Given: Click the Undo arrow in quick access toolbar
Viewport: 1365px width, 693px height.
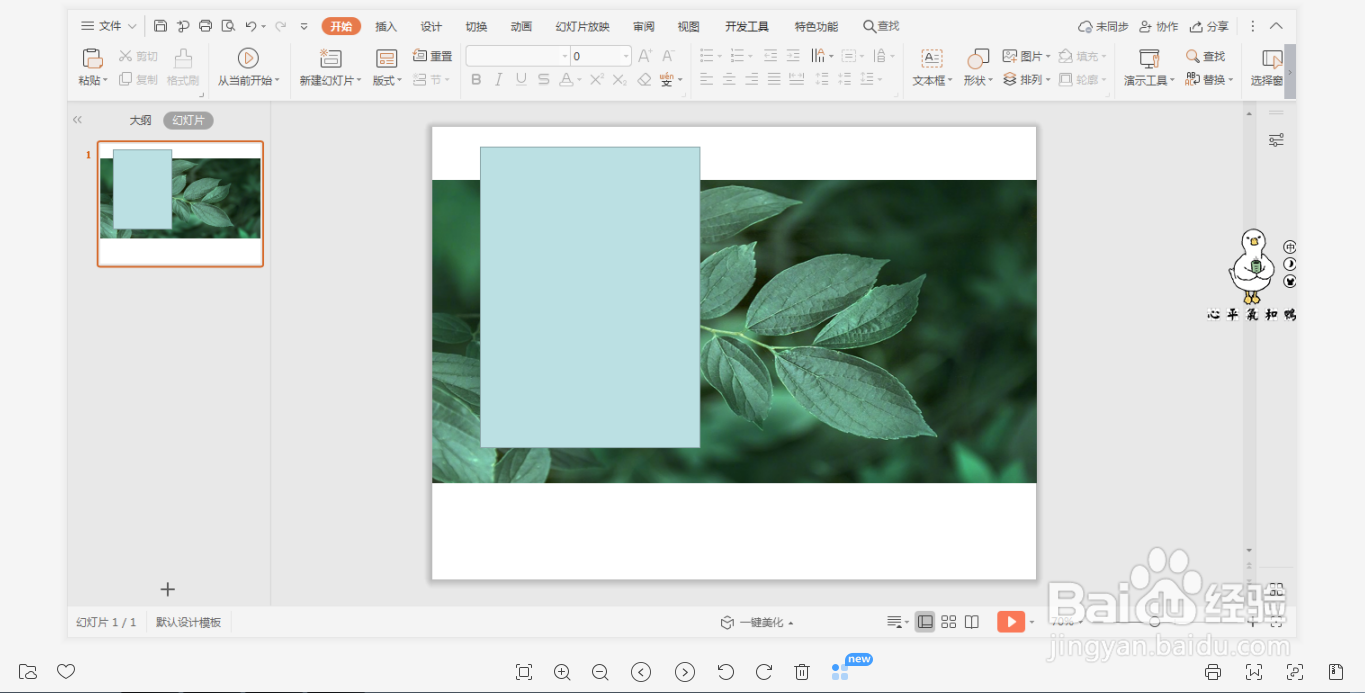Looking at the screenshot, I should [251, 26].
